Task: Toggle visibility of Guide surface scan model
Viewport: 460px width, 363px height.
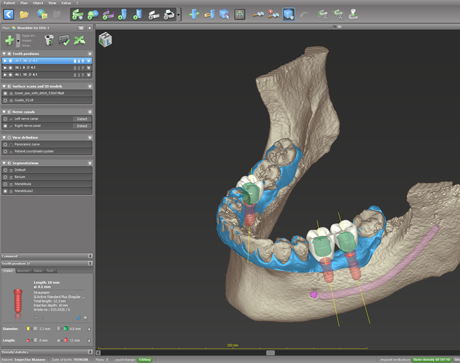Action: tap(5, 100)
